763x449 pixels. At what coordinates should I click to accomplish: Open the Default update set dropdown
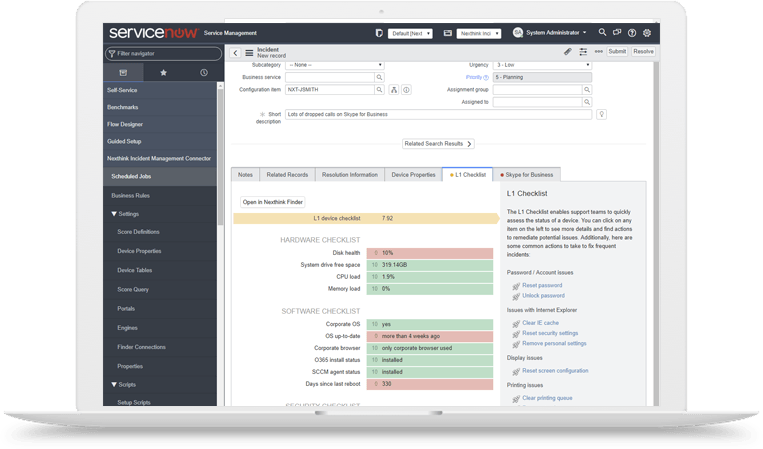click(x=410, y=34)
